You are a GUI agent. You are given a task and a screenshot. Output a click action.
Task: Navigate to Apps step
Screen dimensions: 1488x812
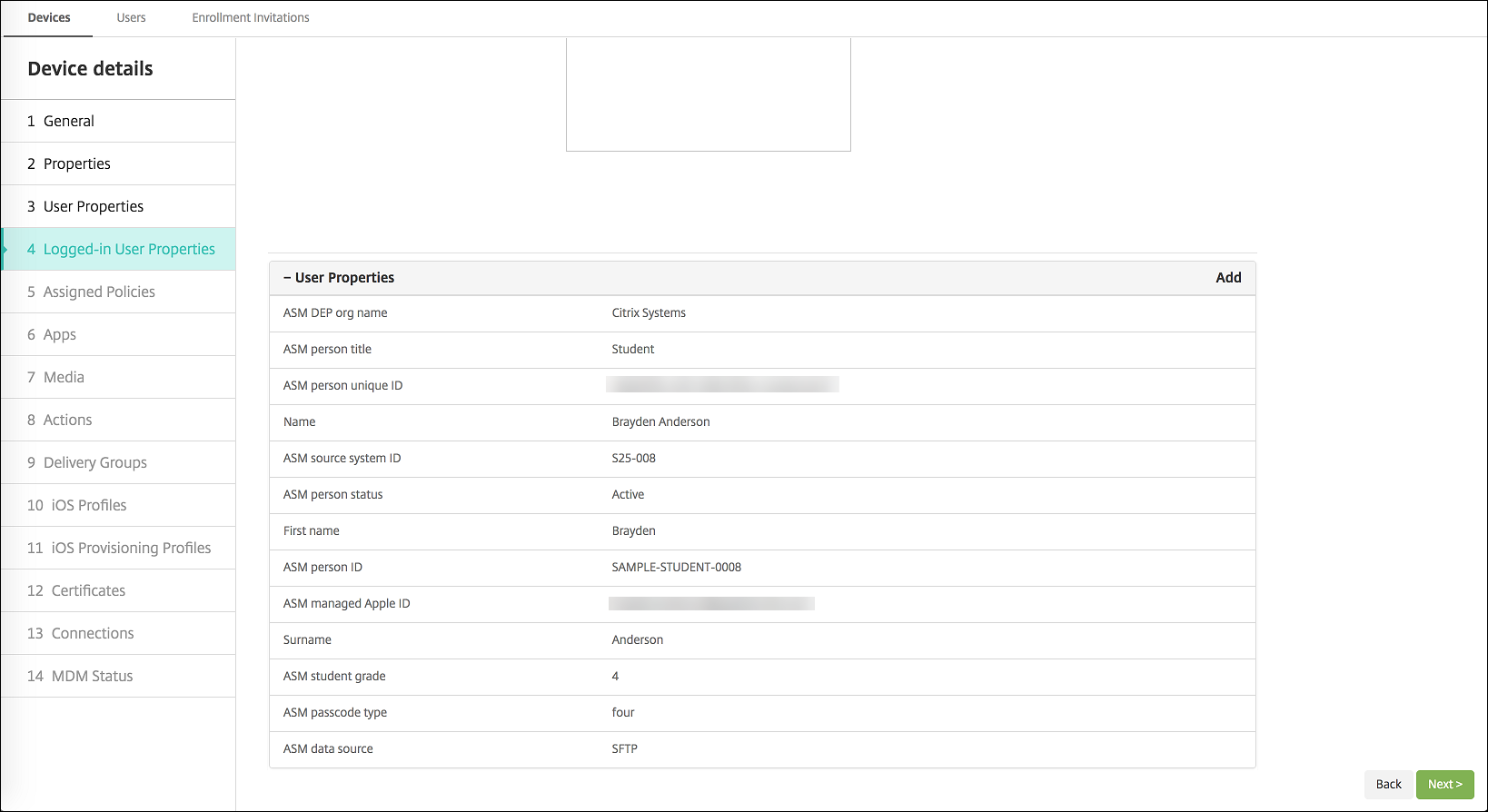pos(60,334)
